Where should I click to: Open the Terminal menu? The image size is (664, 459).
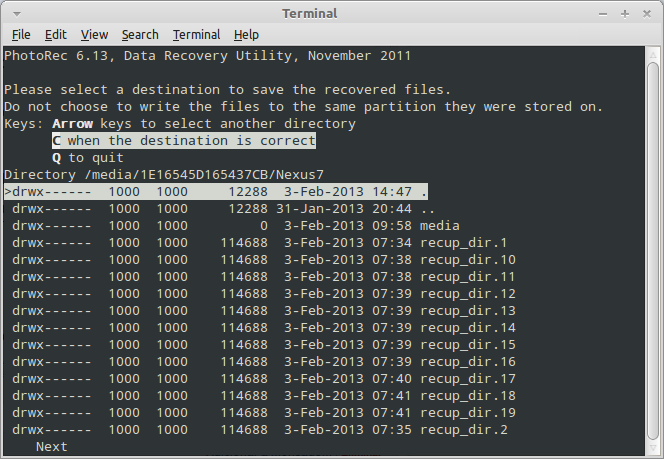pos(196,35)
